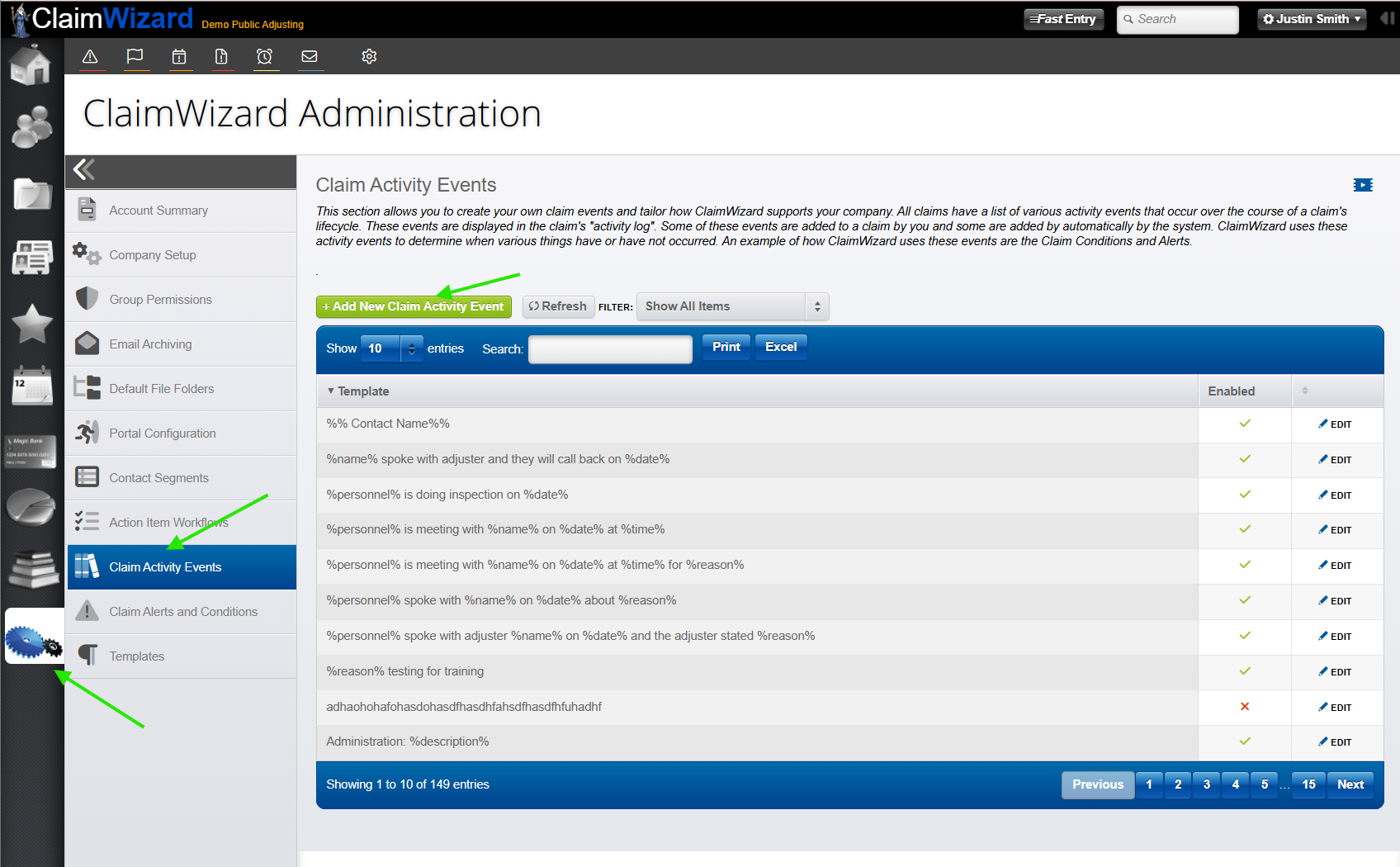Select Claim Activity Events menu item
Image resolution: width=1400 pixels, height=867 pixels.
point(181,567)
